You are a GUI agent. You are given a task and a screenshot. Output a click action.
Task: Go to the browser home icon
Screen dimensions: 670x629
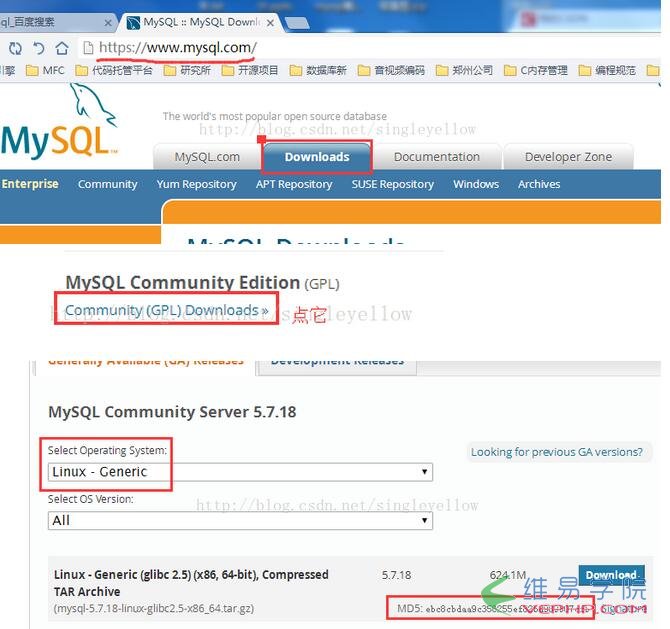click(x=62, y=48)
